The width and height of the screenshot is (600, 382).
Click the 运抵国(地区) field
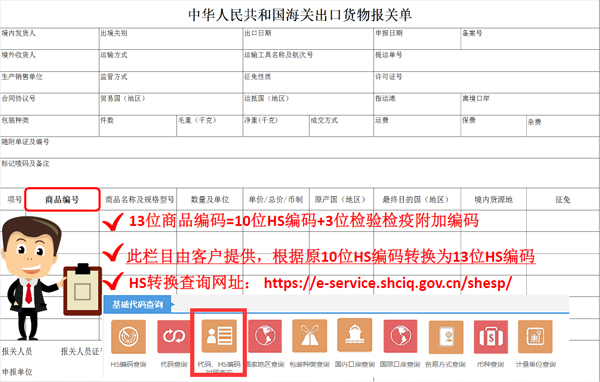tap(308, 104)
